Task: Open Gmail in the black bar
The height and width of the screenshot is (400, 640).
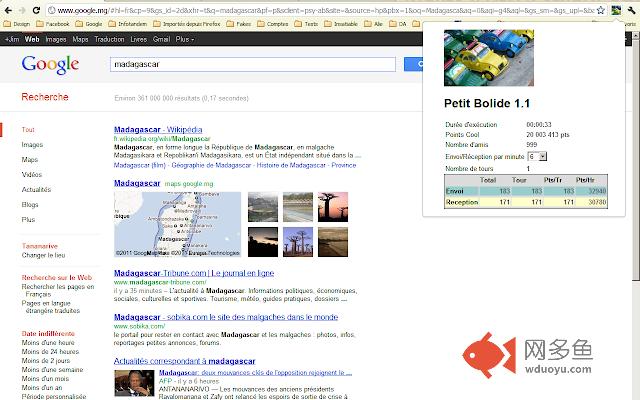Action: [161, 39]
